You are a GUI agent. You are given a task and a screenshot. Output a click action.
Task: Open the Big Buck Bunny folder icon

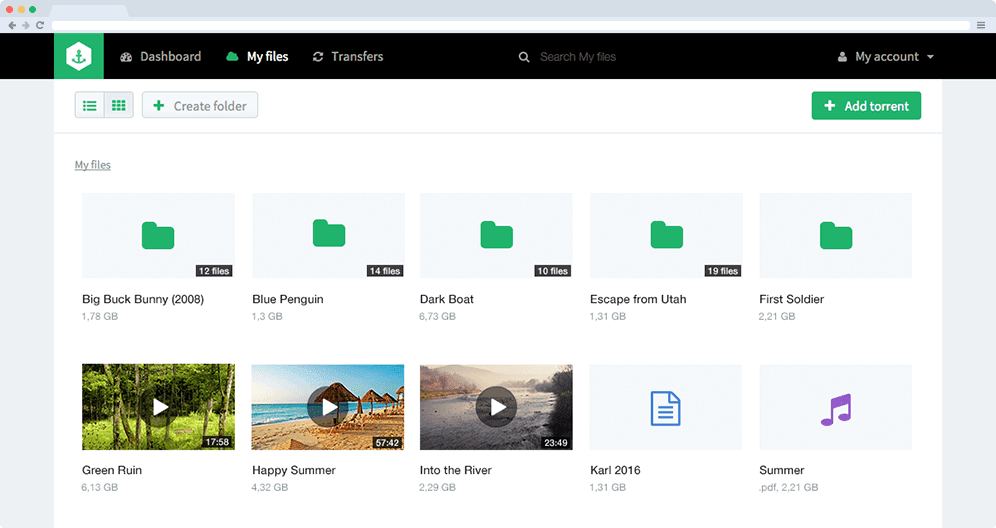coord(158,236)
